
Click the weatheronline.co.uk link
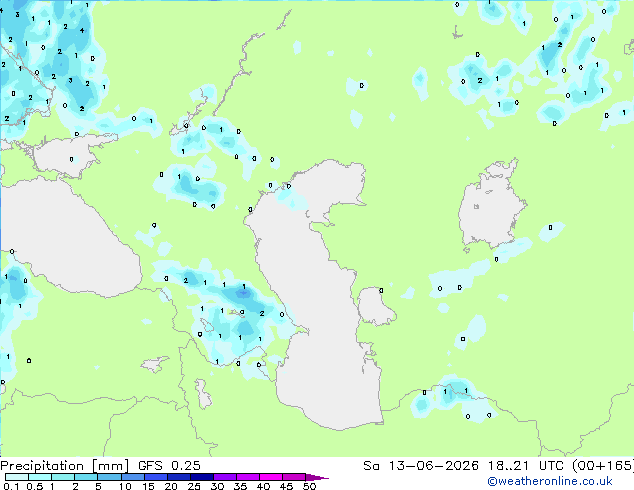tap(550, 481)
